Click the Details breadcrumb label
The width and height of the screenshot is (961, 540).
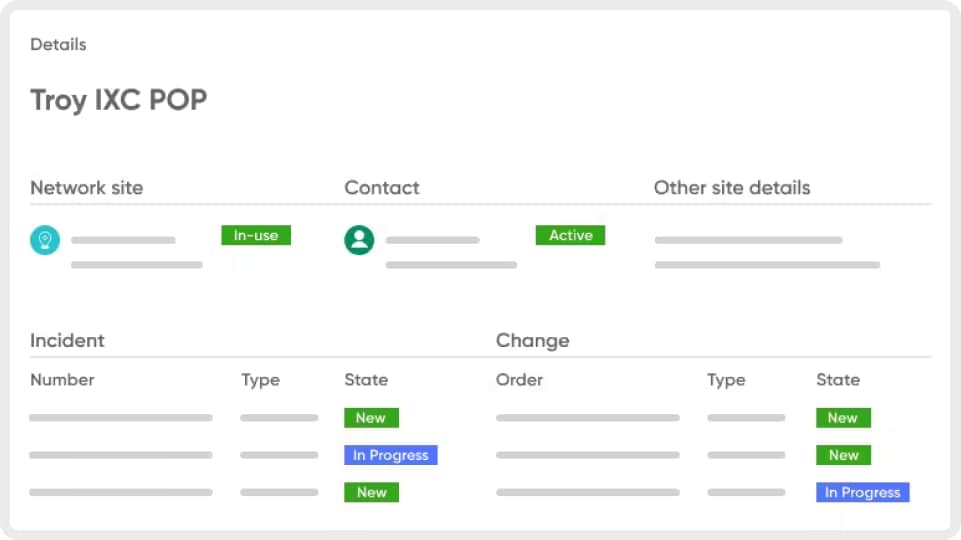[x=58, y=45]
